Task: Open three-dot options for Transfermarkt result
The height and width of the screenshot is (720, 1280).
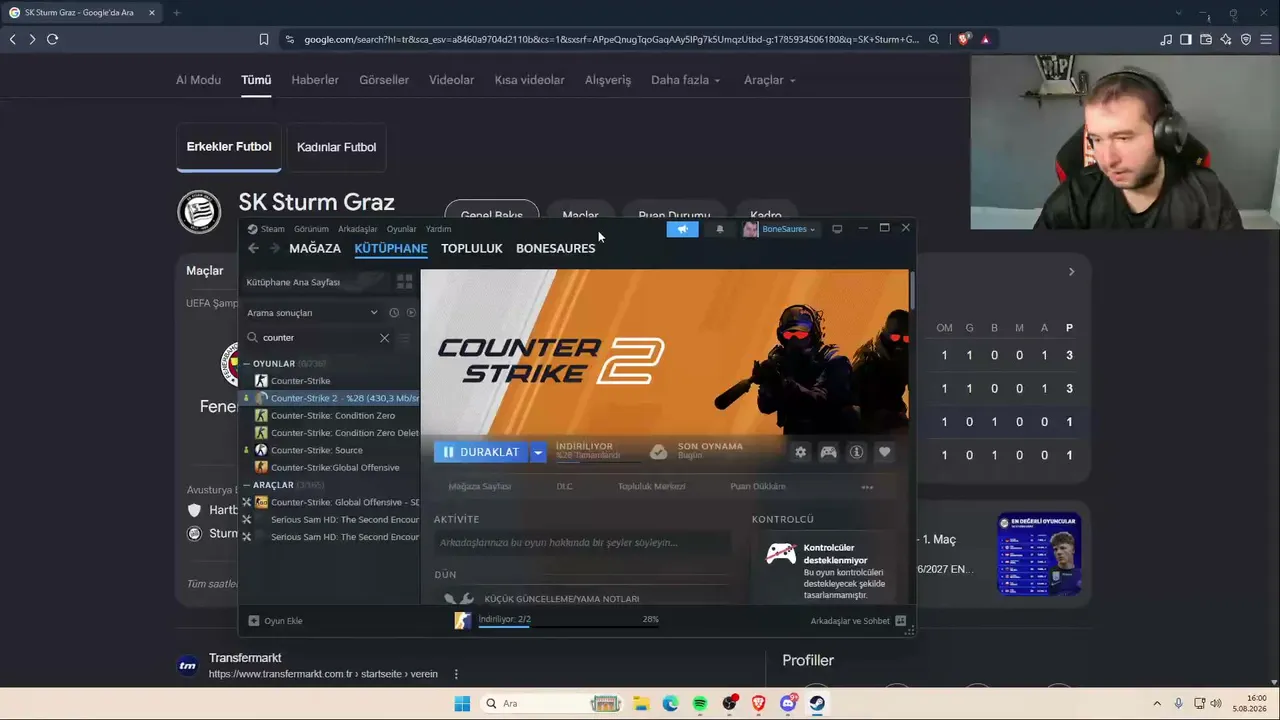Action: coord(456,674)
